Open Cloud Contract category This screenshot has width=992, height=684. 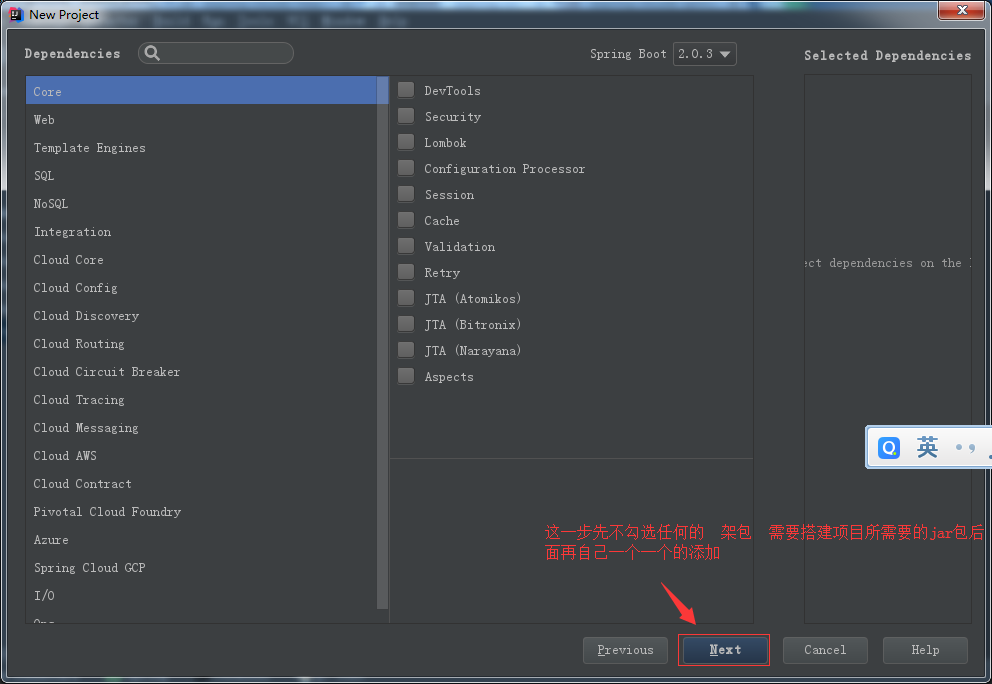pyautogui.click(x=201, y=483)
